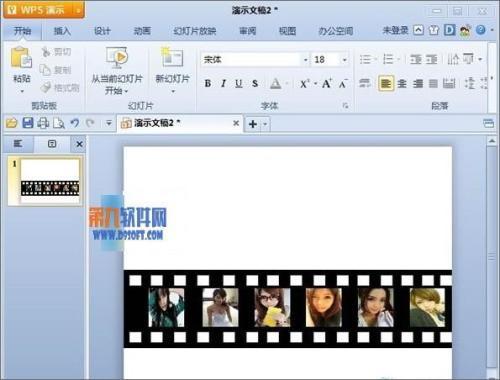Open the 动画 ribbon tab

[x=142, y=31]
